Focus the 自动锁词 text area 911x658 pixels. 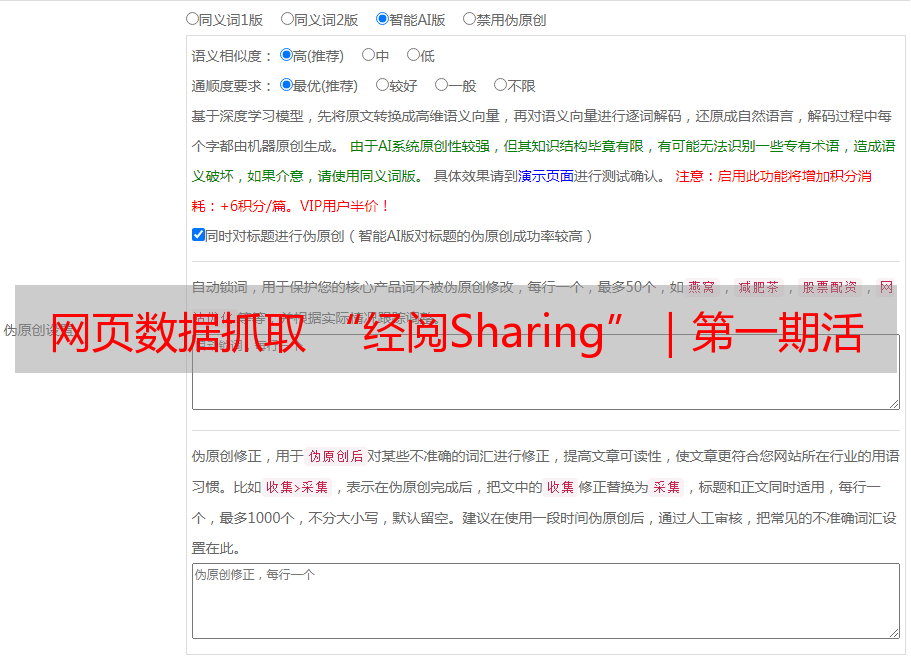546,372
